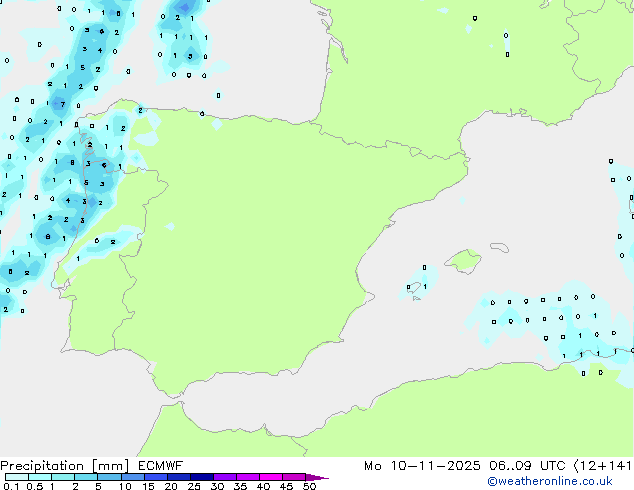The image size is (634, 490).
Task: Click the Ibiza island outline on the map
Action: click(x=414, y=287)
